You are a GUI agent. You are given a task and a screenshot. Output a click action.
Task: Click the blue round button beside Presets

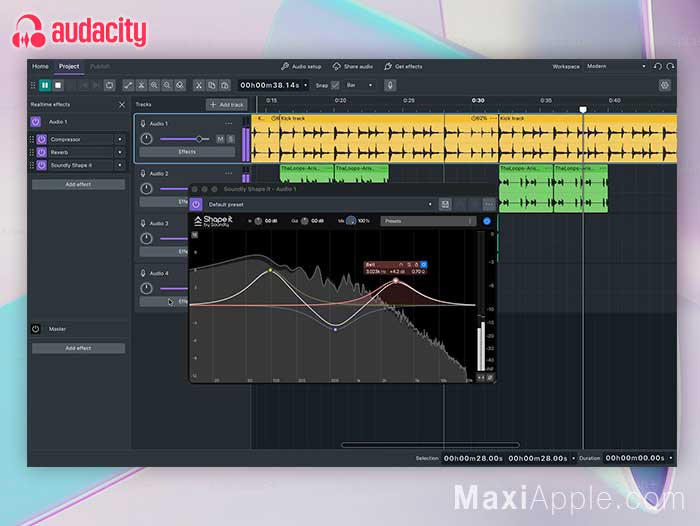pyautogui.click(x=487, y=221)
